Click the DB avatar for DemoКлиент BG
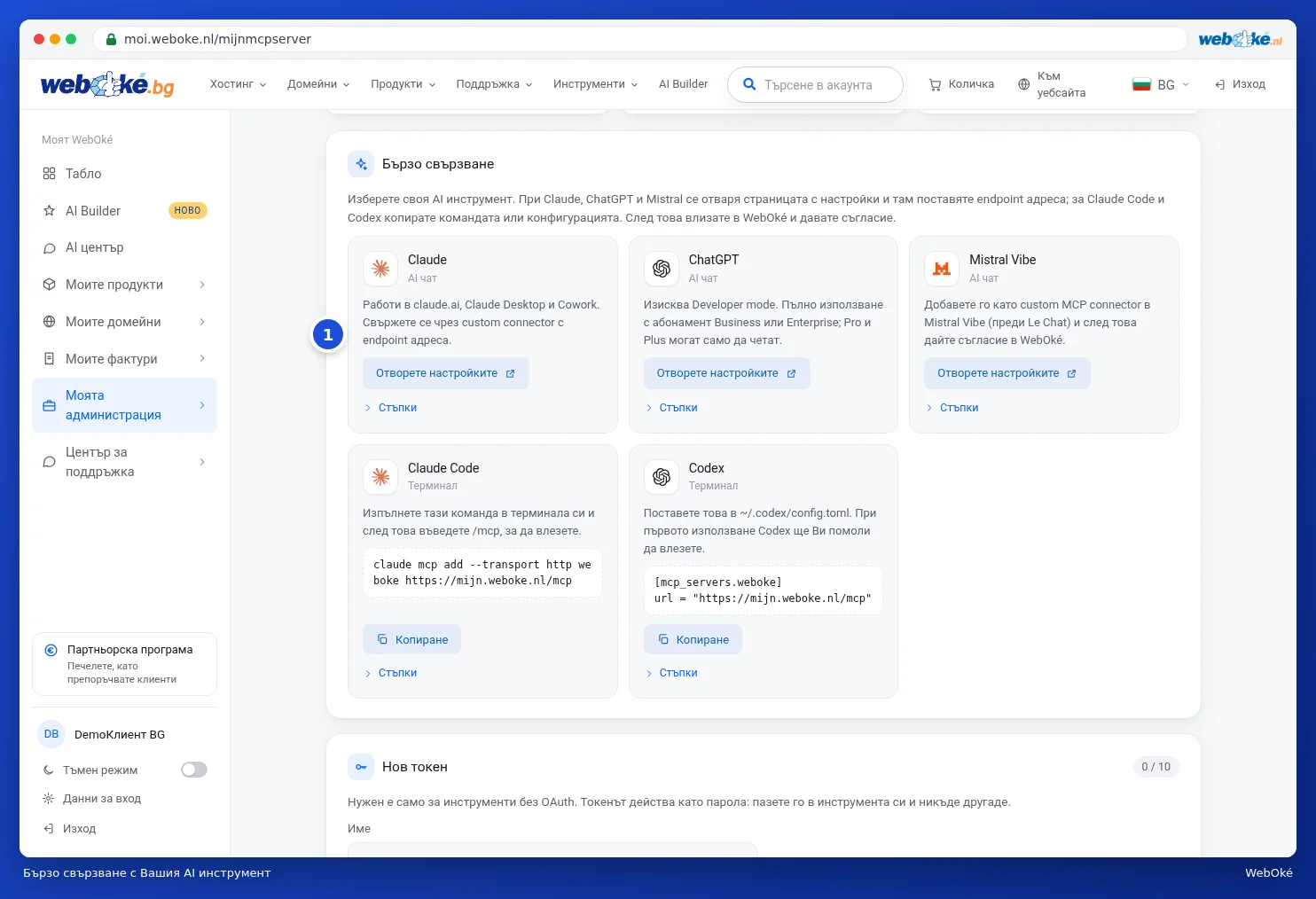The width and height of the screenshot is (1316, 899). [51, 734]
